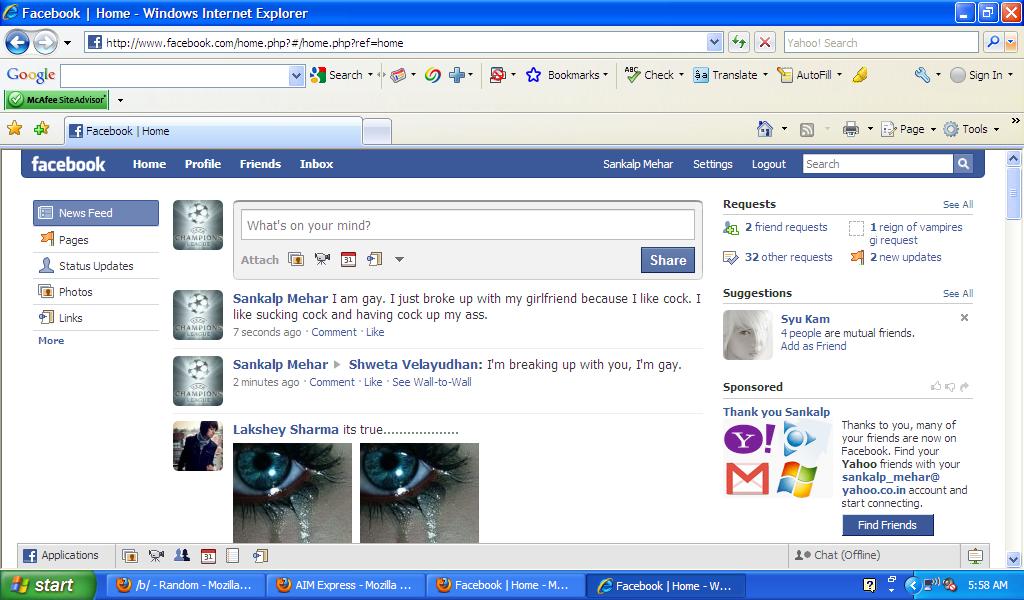Viewport: 1024px width, 600px height.
Task: Go to Facebook Home in top nav
Action: click(x=150, y=164)
